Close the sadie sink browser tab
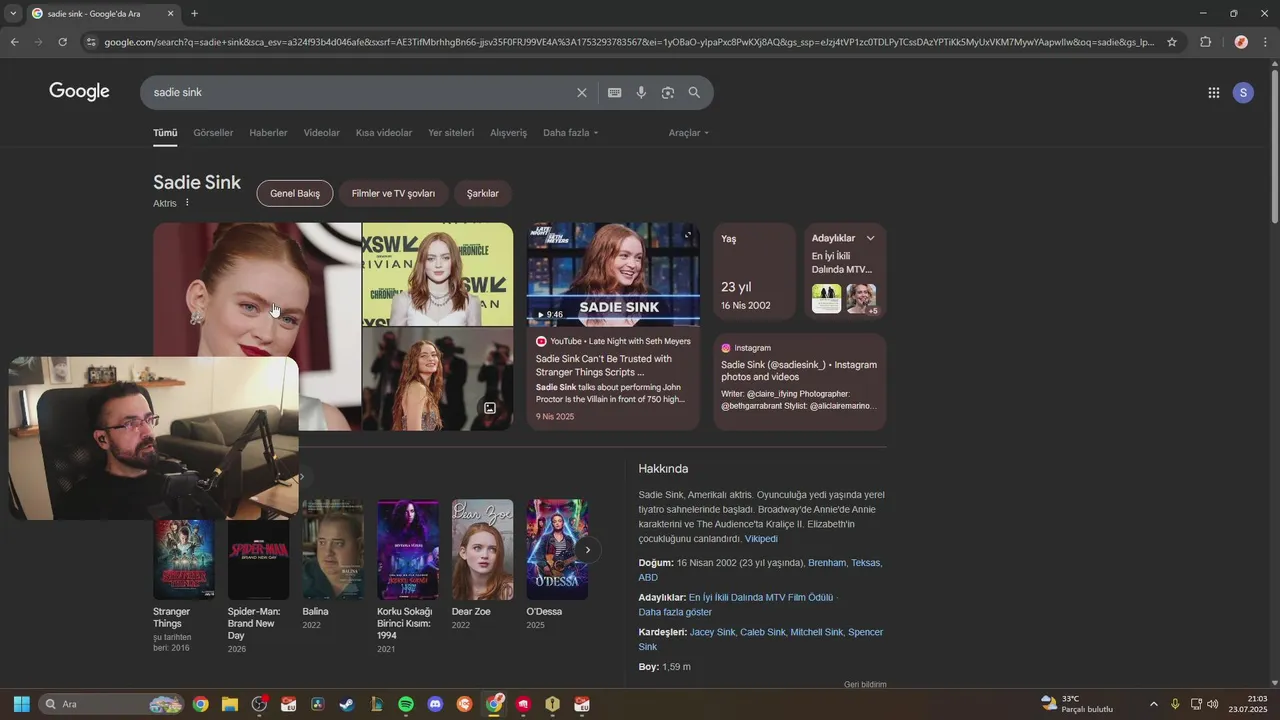The width and height of the screenshot is (1280, 720). (x=170, y=13)
